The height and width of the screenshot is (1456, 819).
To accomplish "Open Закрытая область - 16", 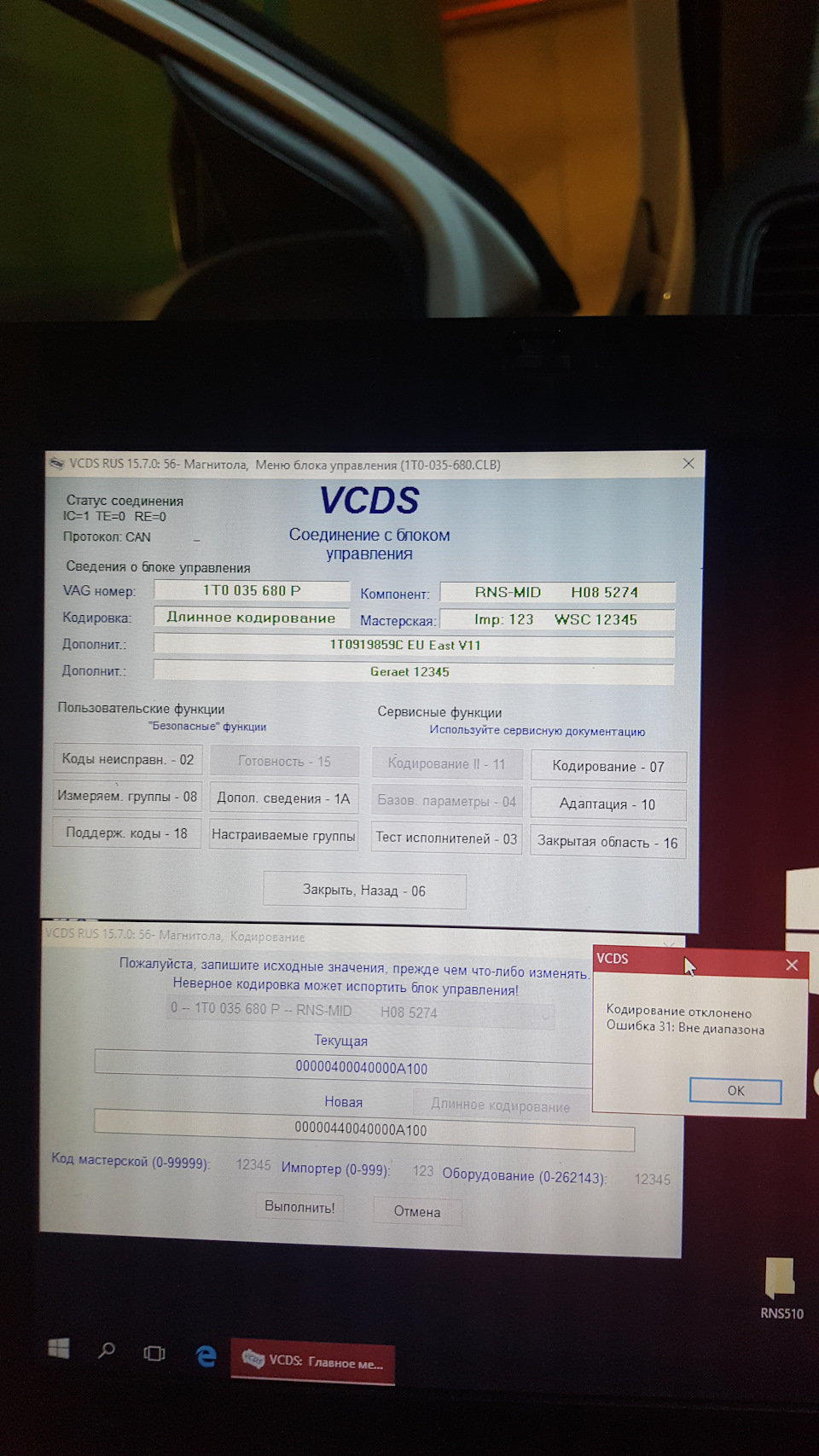I will [x=607, y=842].
